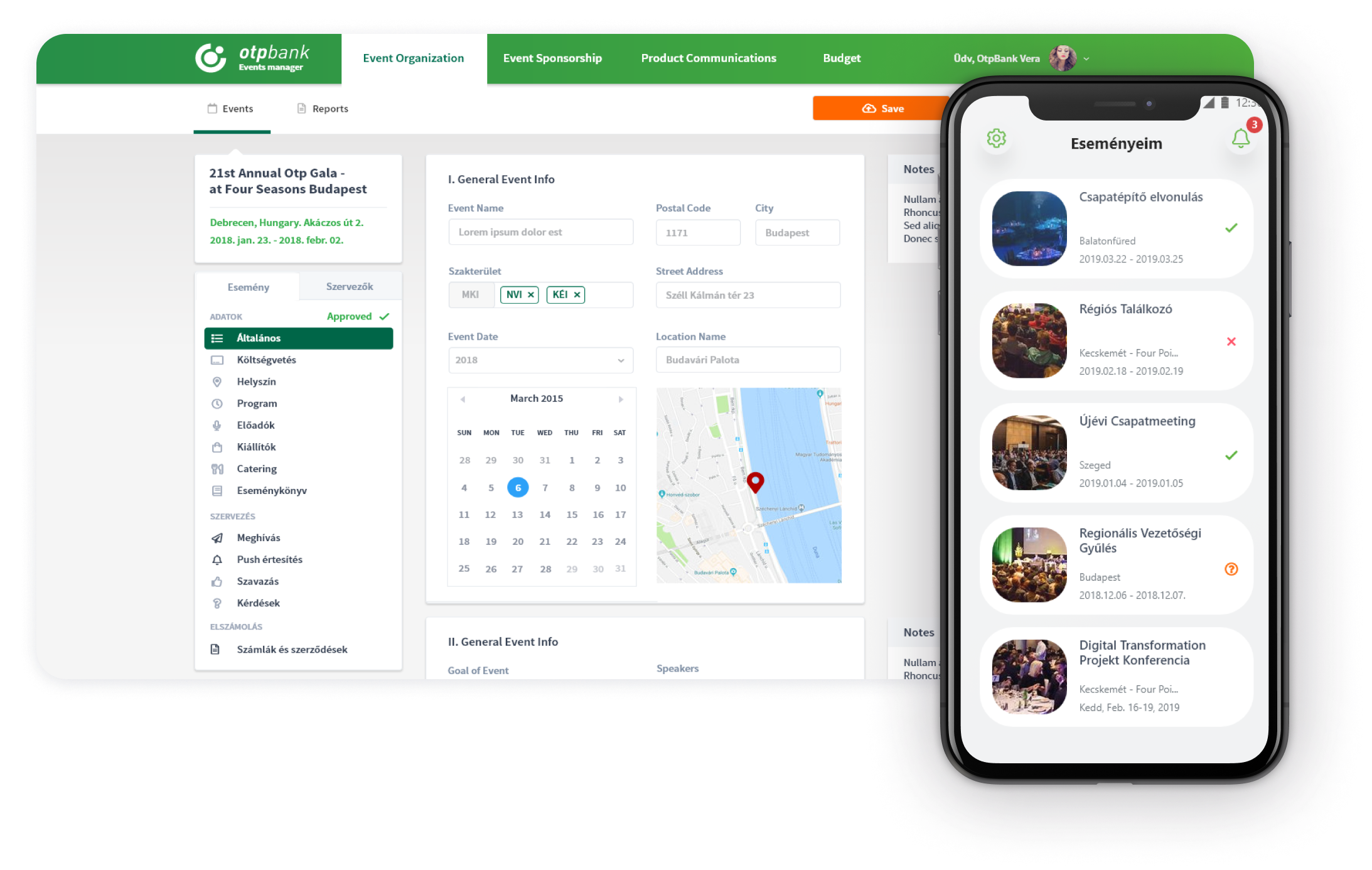1372x870 pixels.
Task: Click the Kérdések question icon
Action: [x=217, y=603]
